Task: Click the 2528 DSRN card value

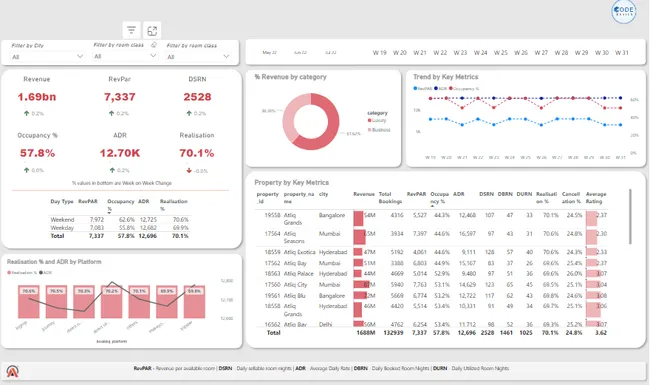Action: pos(197,97)
